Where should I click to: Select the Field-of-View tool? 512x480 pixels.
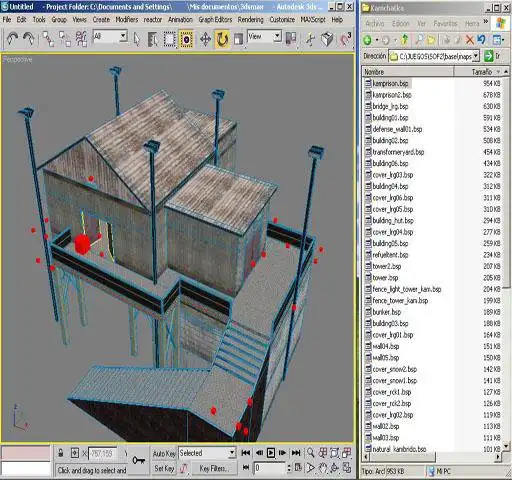(x=311, y=468)
